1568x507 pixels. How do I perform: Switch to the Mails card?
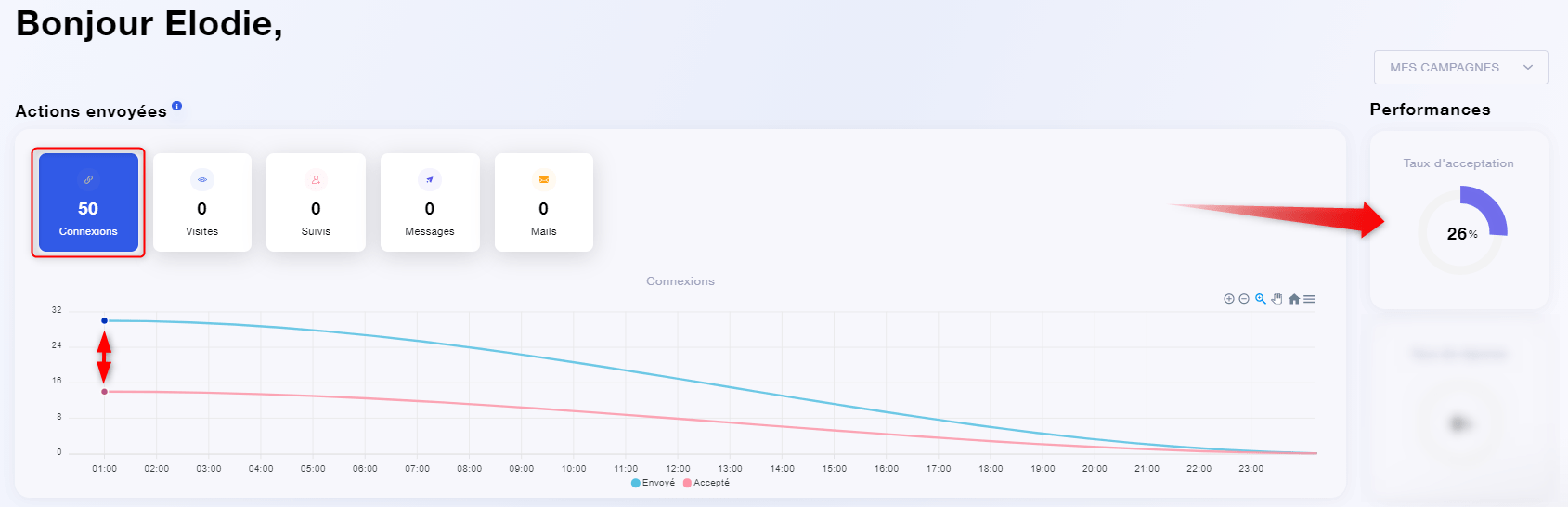(544, 202)
